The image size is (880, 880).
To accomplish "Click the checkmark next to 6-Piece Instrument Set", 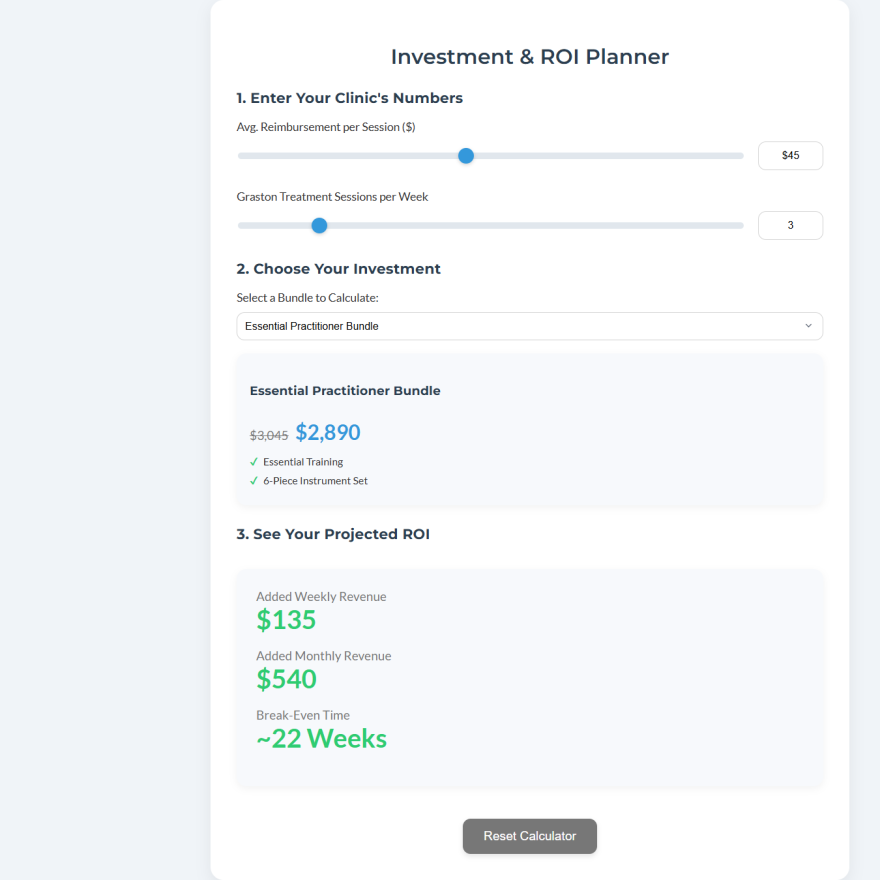I will 254,481.
